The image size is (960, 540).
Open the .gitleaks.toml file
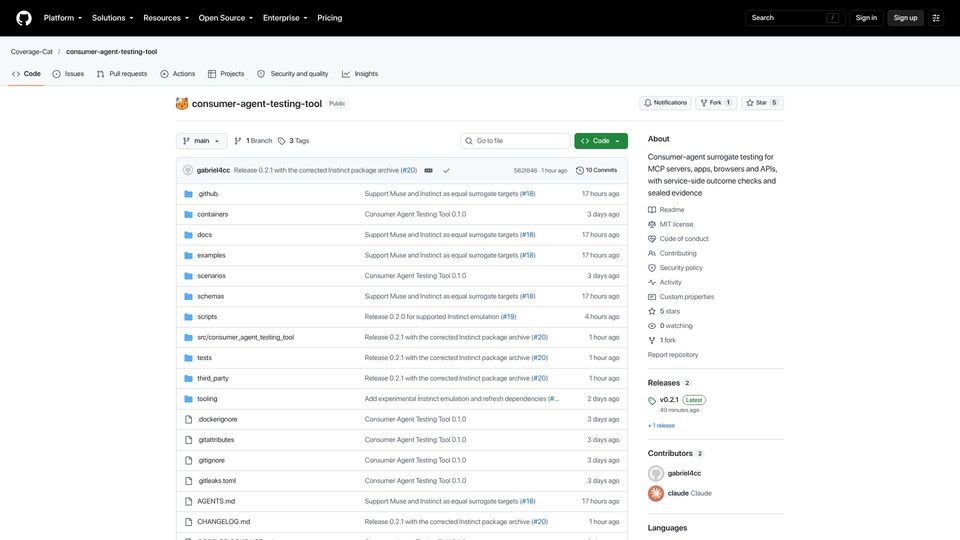tap(217, 481)
